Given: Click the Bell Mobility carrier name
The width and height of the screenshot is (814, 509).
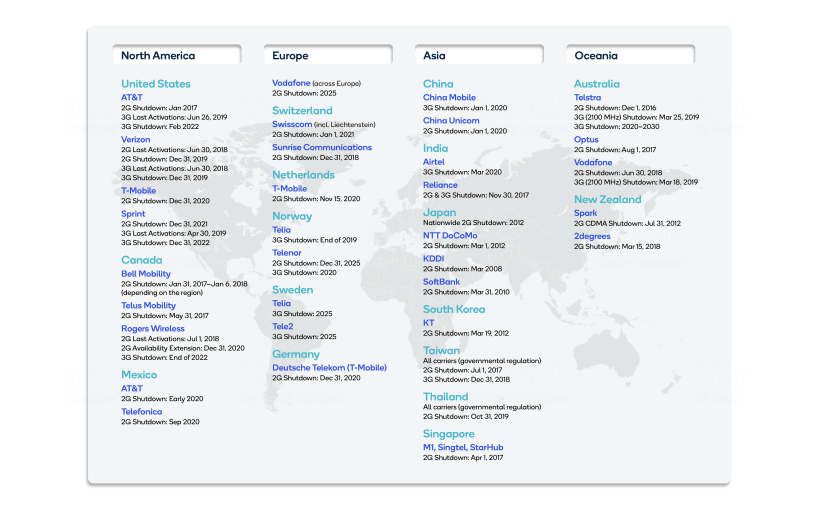Looking at the screenshot, I should point(146,274).
